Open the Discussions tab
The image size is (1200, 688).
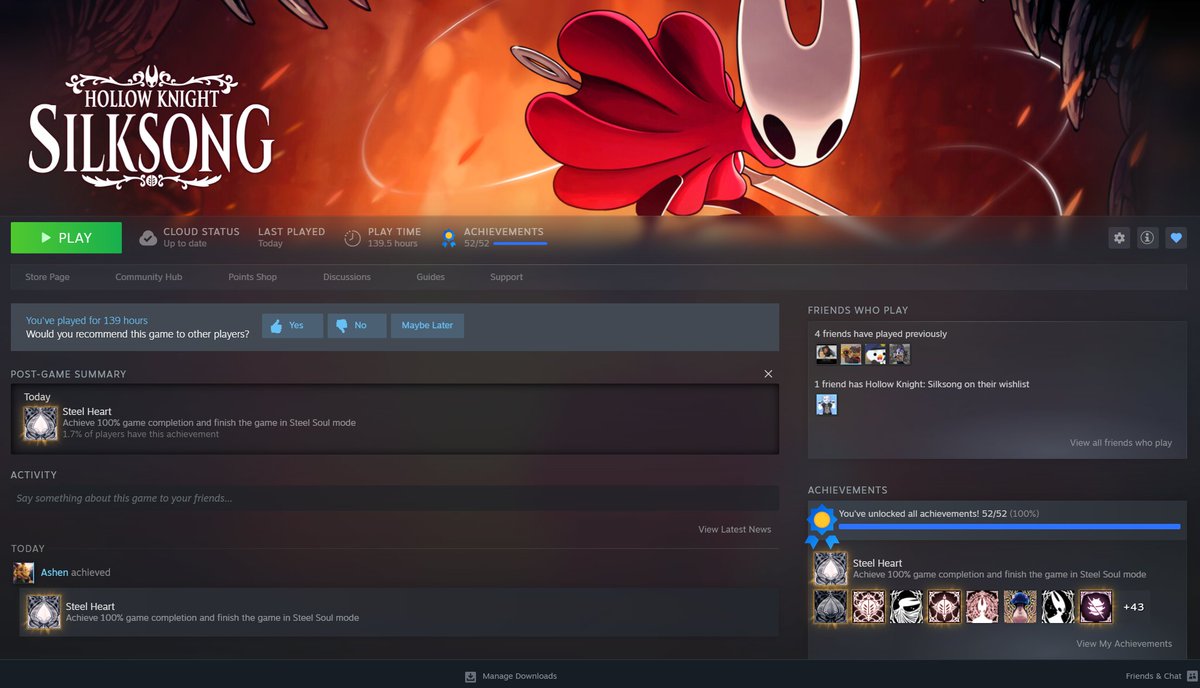(x=347, y=277)
